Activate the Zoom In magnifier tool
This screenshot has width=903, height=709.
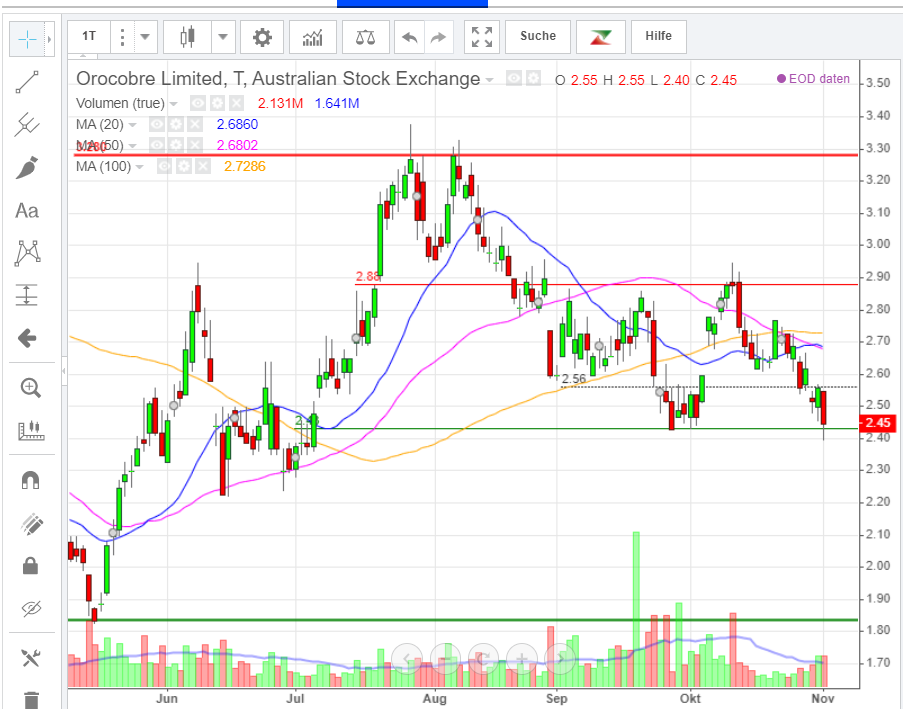pyautogui.click(x=30, y=386)
